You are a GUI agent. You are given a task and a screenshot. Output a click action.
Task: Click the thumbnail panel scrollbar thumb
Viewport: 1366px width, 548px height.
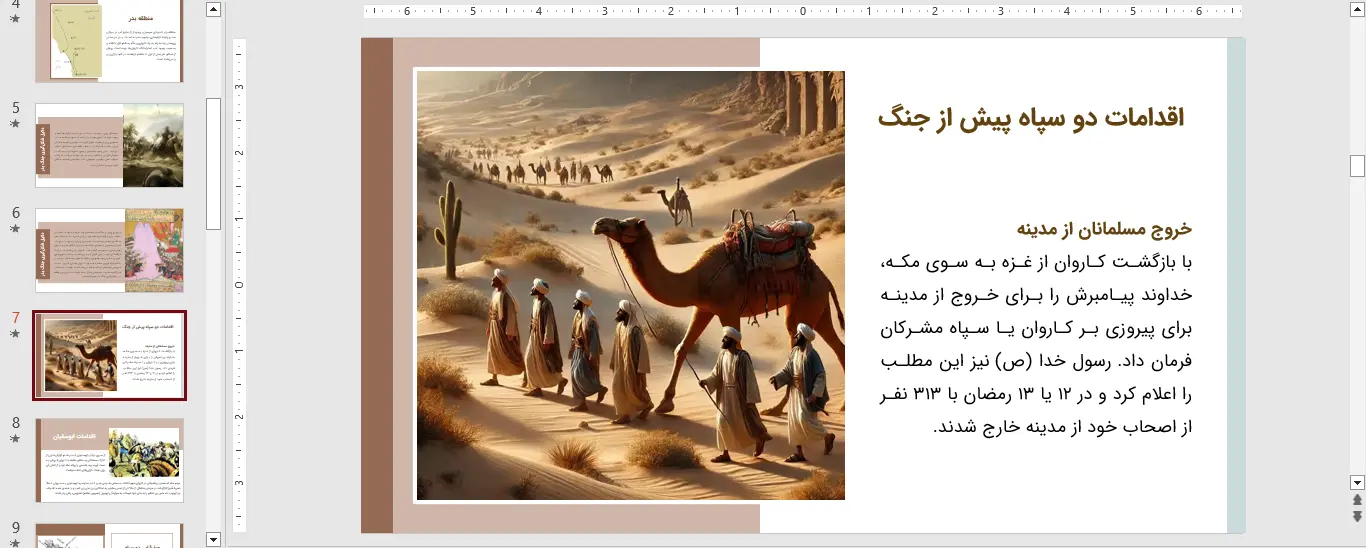click(x=213, y=164)
